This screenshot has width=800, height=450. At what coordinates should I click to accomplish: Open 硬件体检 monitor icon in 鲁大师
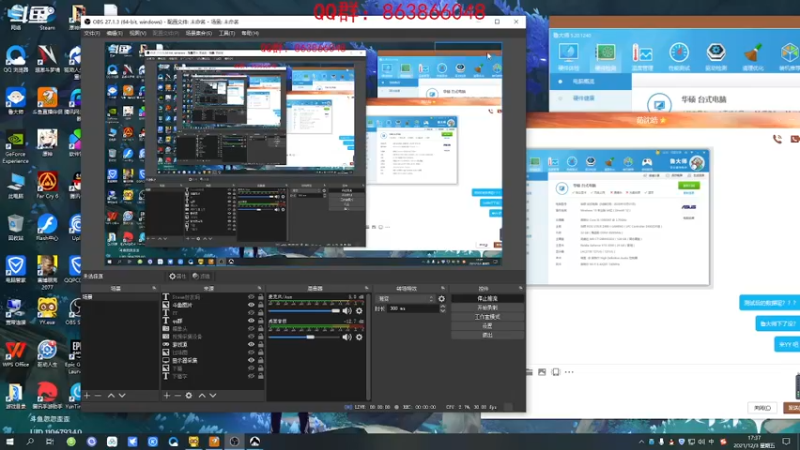[x=568, y=57]
